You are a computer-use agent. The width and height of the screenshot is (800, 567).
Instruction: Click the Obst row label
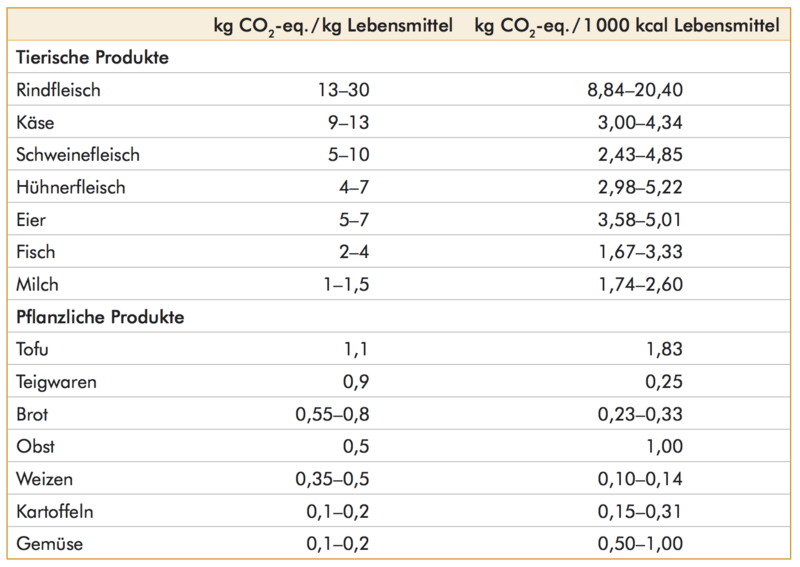click(36, 448)
